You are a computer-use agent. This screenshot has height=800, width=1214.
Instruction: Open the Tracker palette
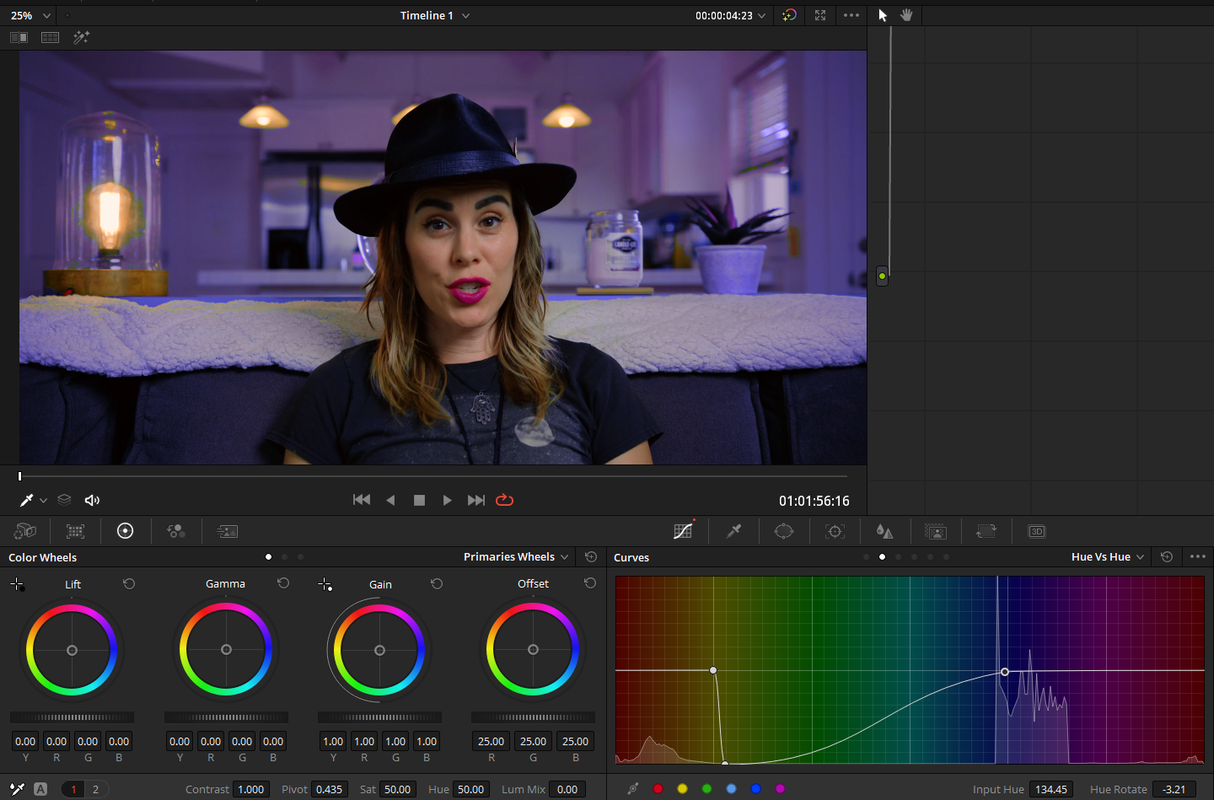(x=835, y=531)
